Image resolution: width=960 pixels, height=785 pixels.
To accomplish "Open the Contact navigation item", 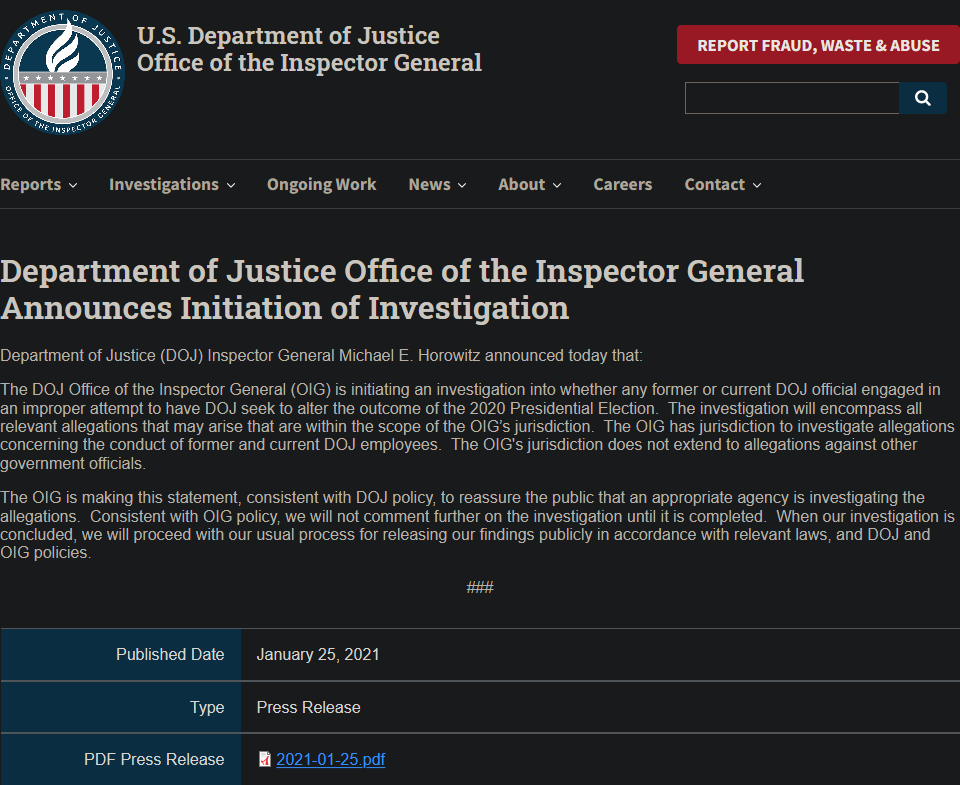I will pyautogui.click(x=714, y=184).
